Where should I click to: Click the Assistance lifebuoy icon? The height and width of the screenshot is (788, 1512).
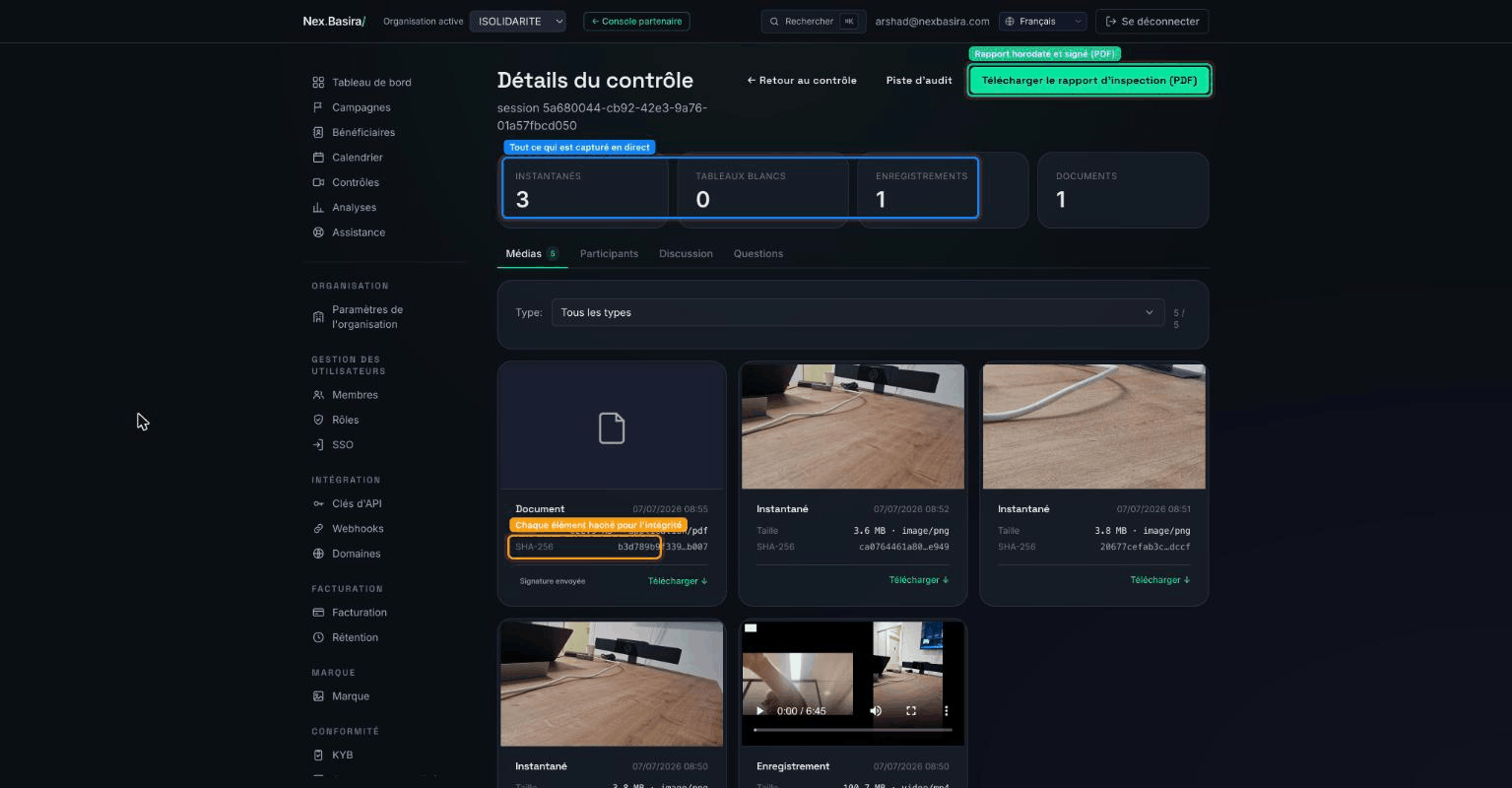(318, 232)
